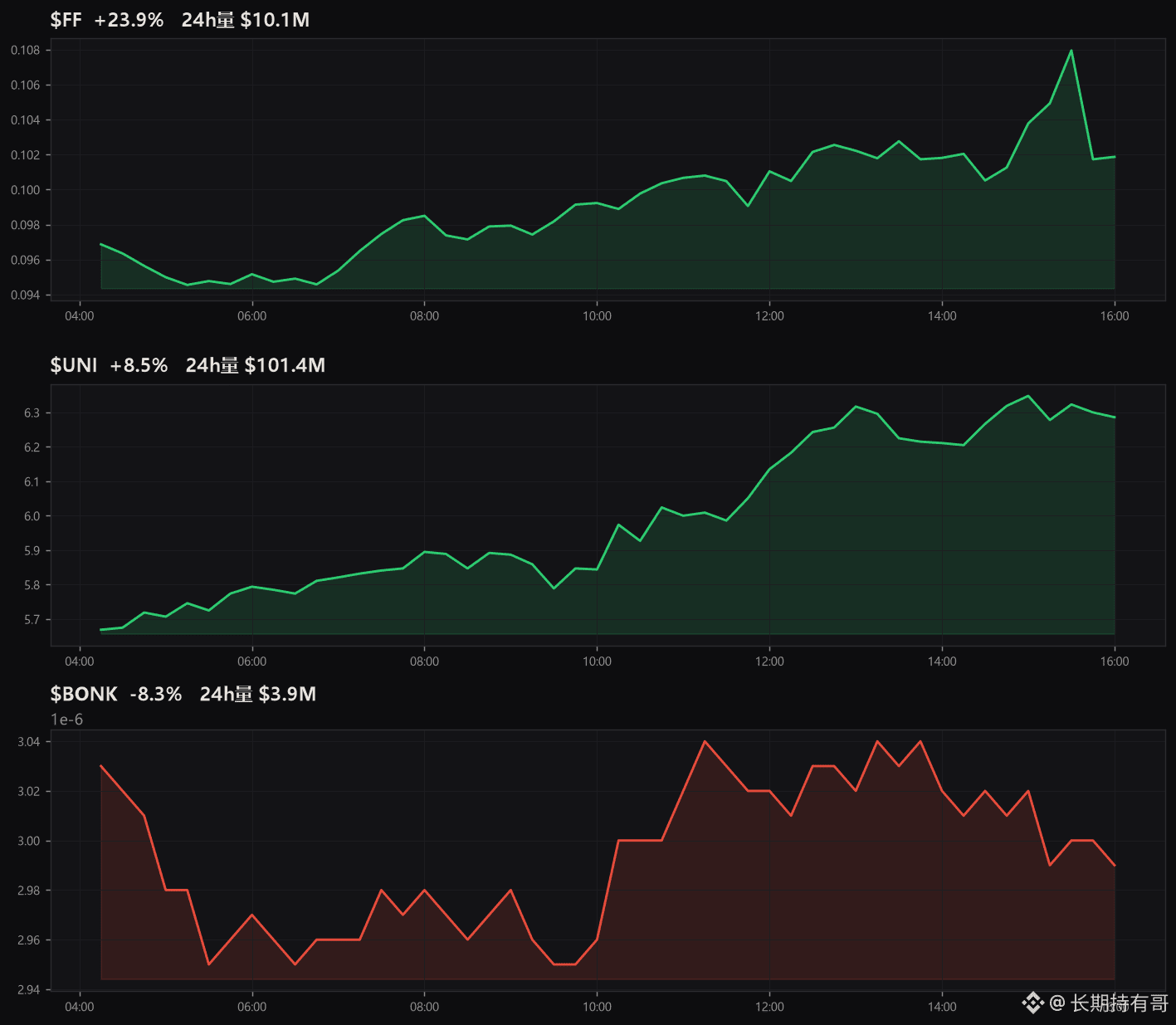This screenshot has width=1176, height=1025.
Task: Click the 14:00 tick on BONK chart
Action: [942, 1007]
